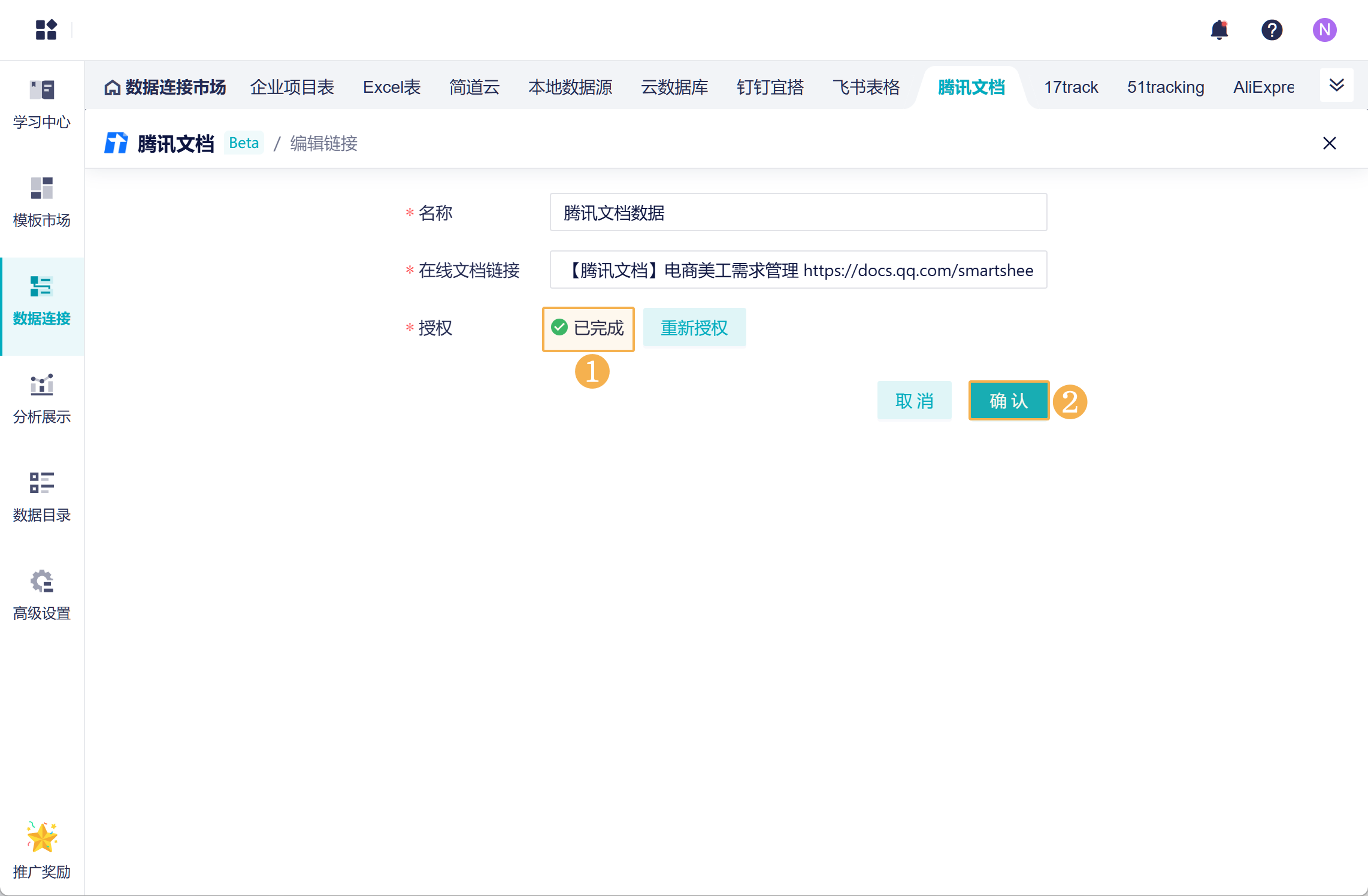
Task: Select the 17track tab
Action: [1070, 87]
